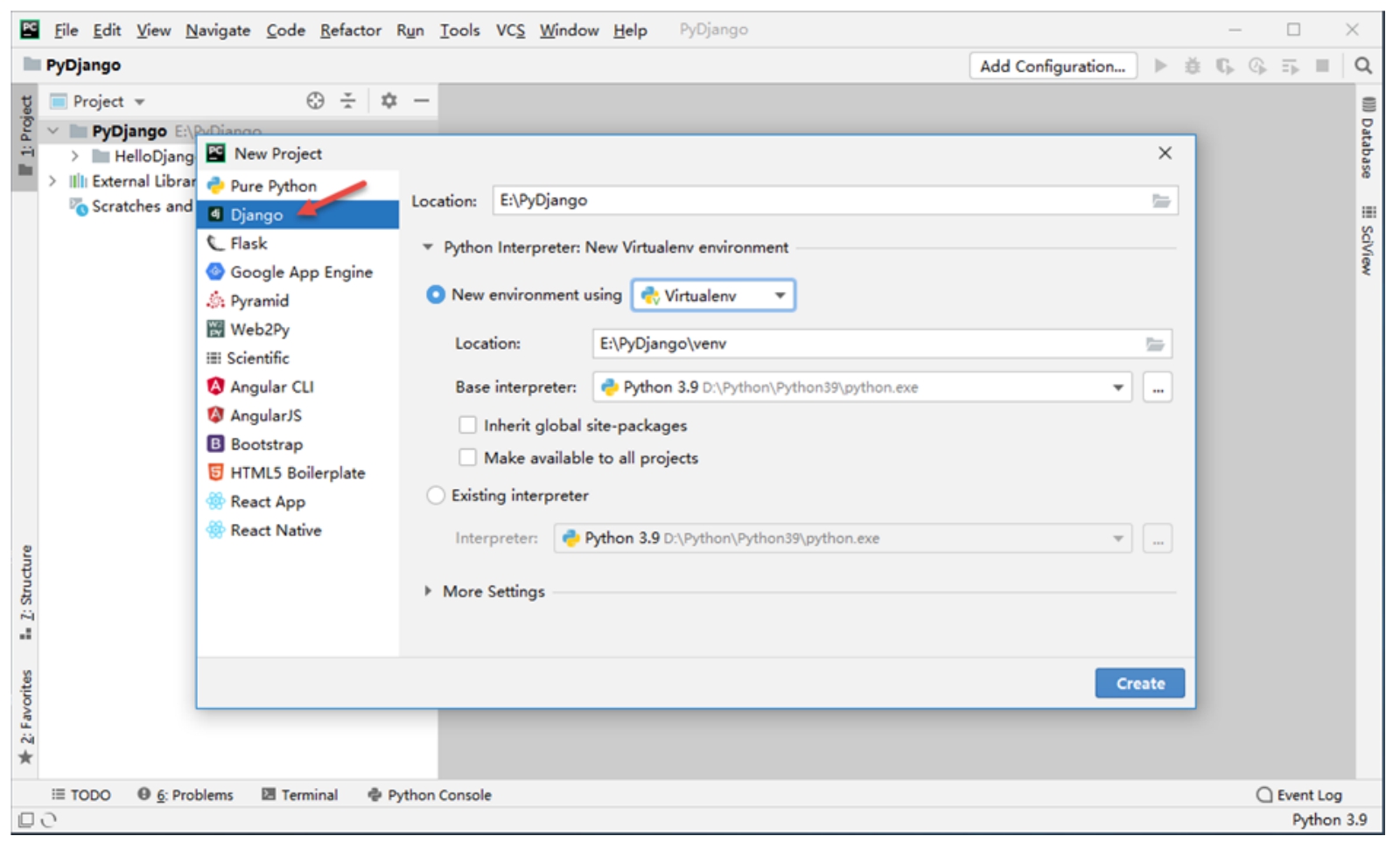1400x850 pixels.
Task: Expand External Libraries tree node
Action: pyautogui.click(x=53, y=181)
